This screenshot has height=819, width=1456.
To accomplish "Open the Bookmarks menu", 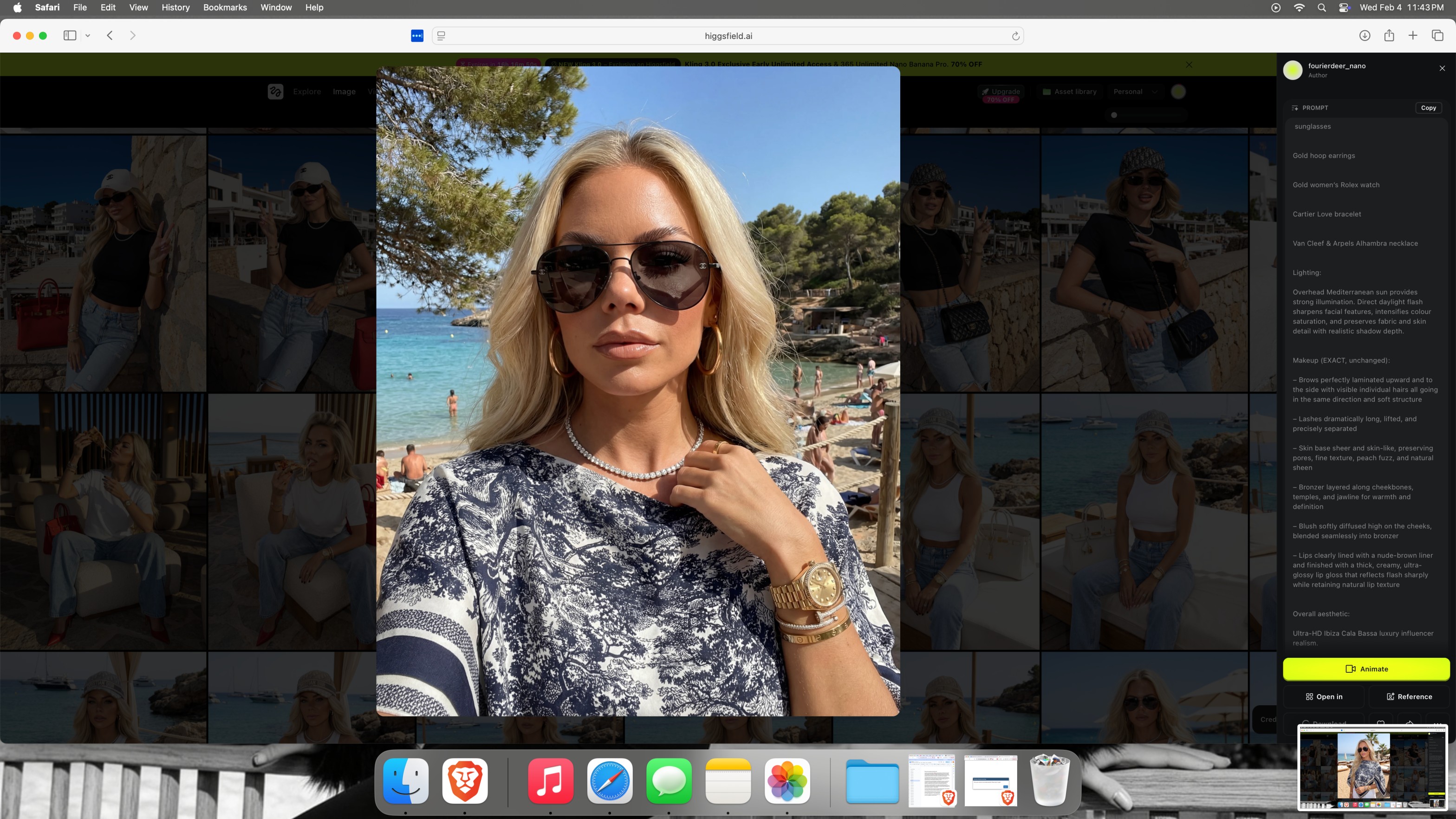I will click(225, 7).
